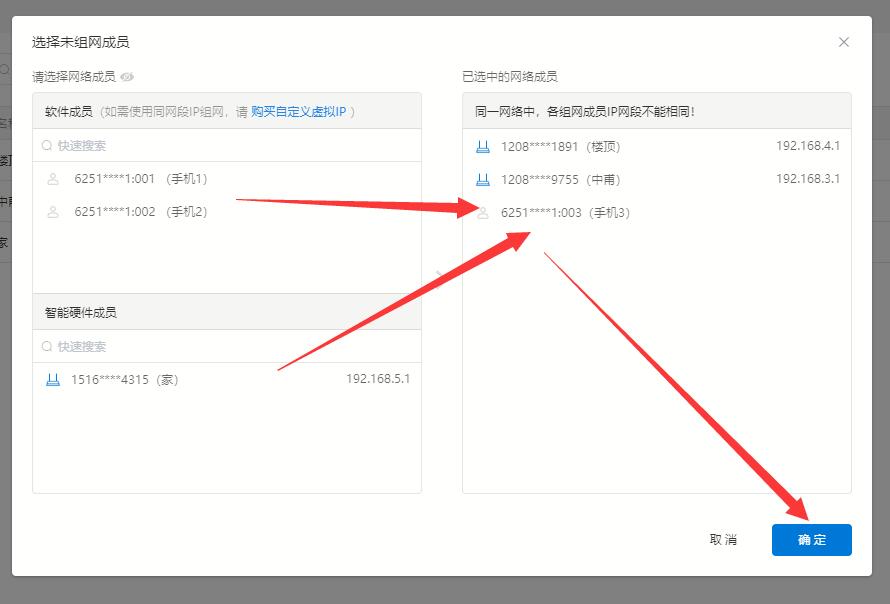Click the user icon beside 手机1
890x604 pixels.
(53, 179)
